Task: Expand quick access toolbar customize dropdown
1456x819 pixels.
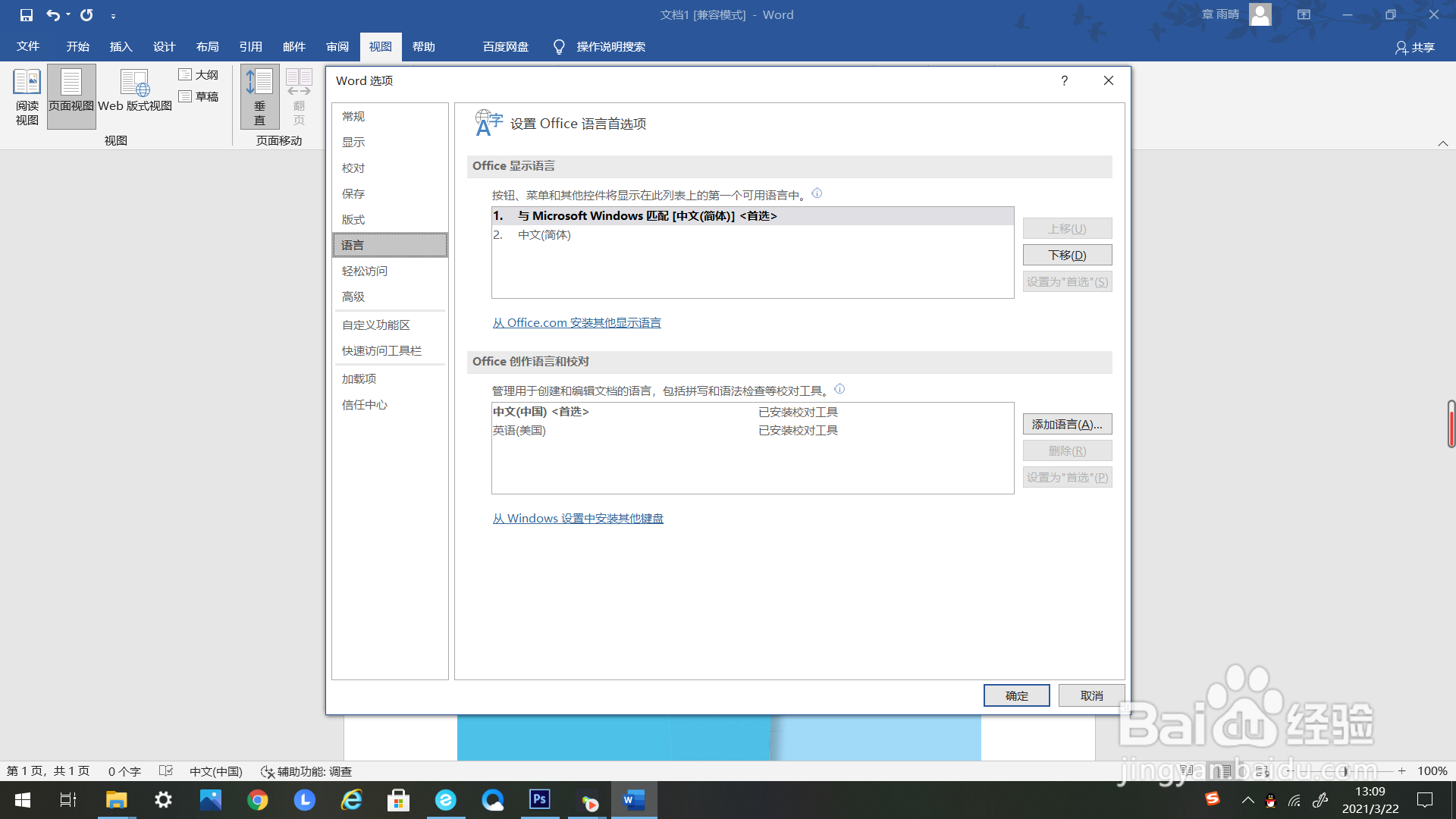Action: coord(113,16)
